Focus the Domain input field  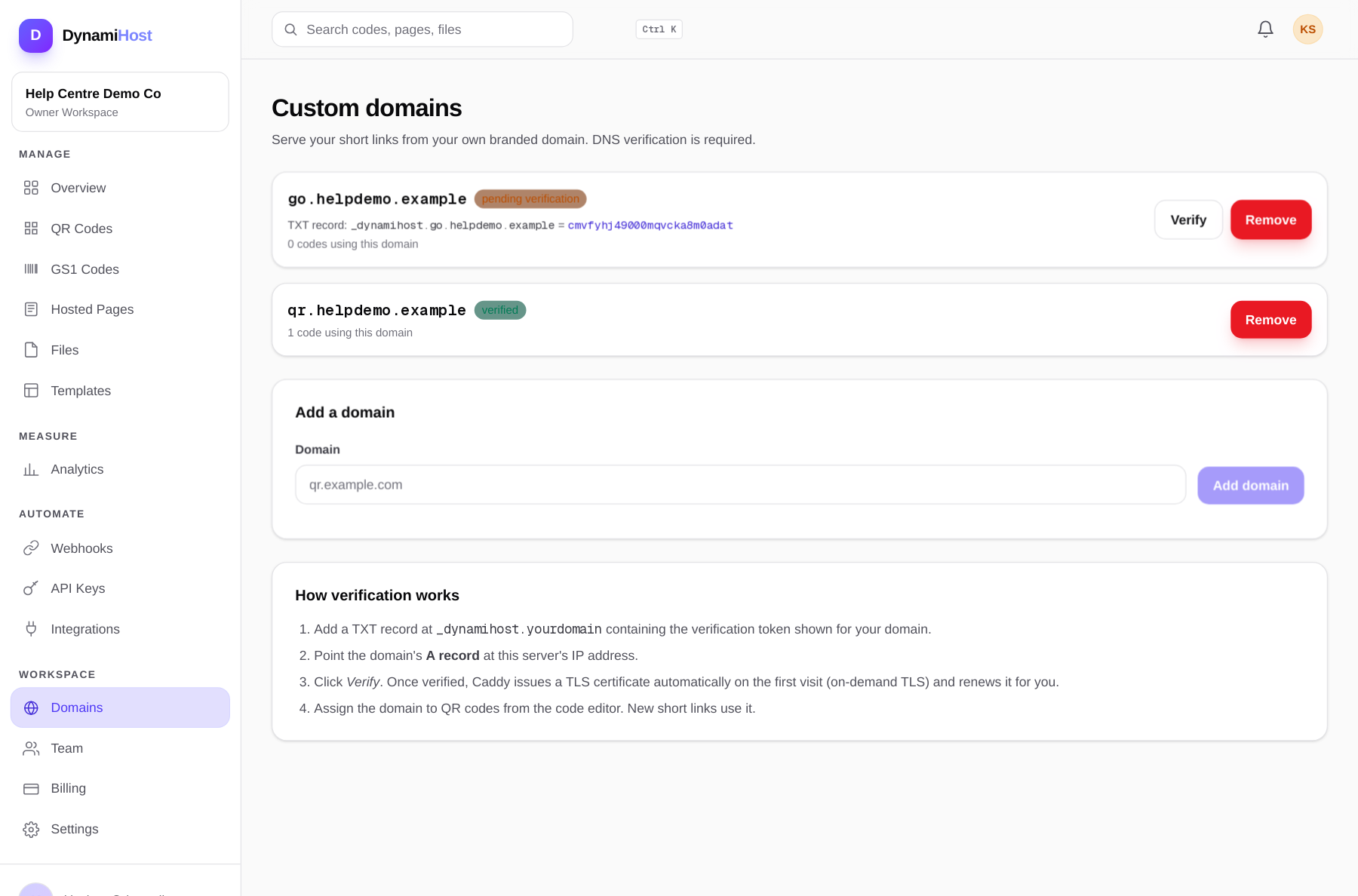[x=740, y=485]
